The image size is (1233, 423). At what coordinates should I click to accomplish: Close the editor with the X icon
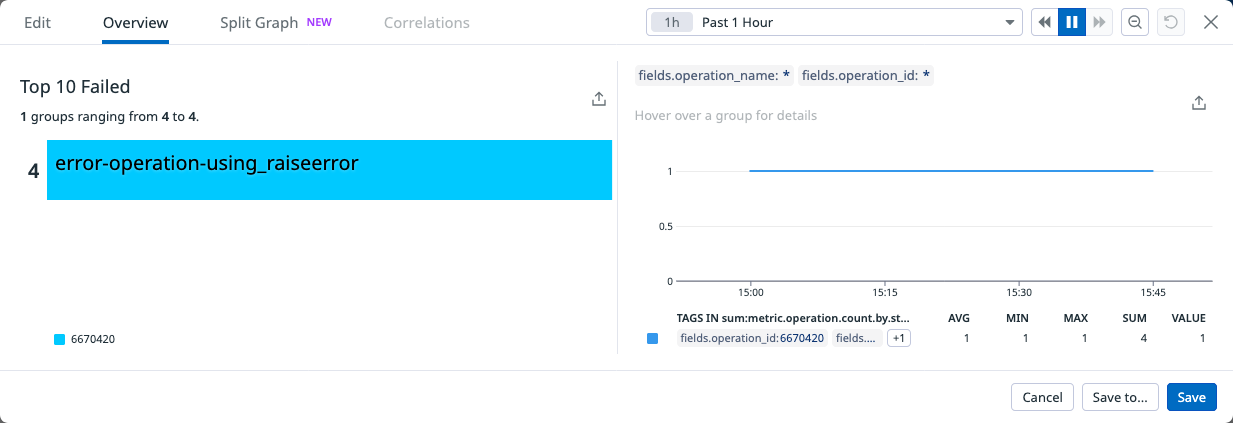pyautogui.click(x=1210, y=22)
